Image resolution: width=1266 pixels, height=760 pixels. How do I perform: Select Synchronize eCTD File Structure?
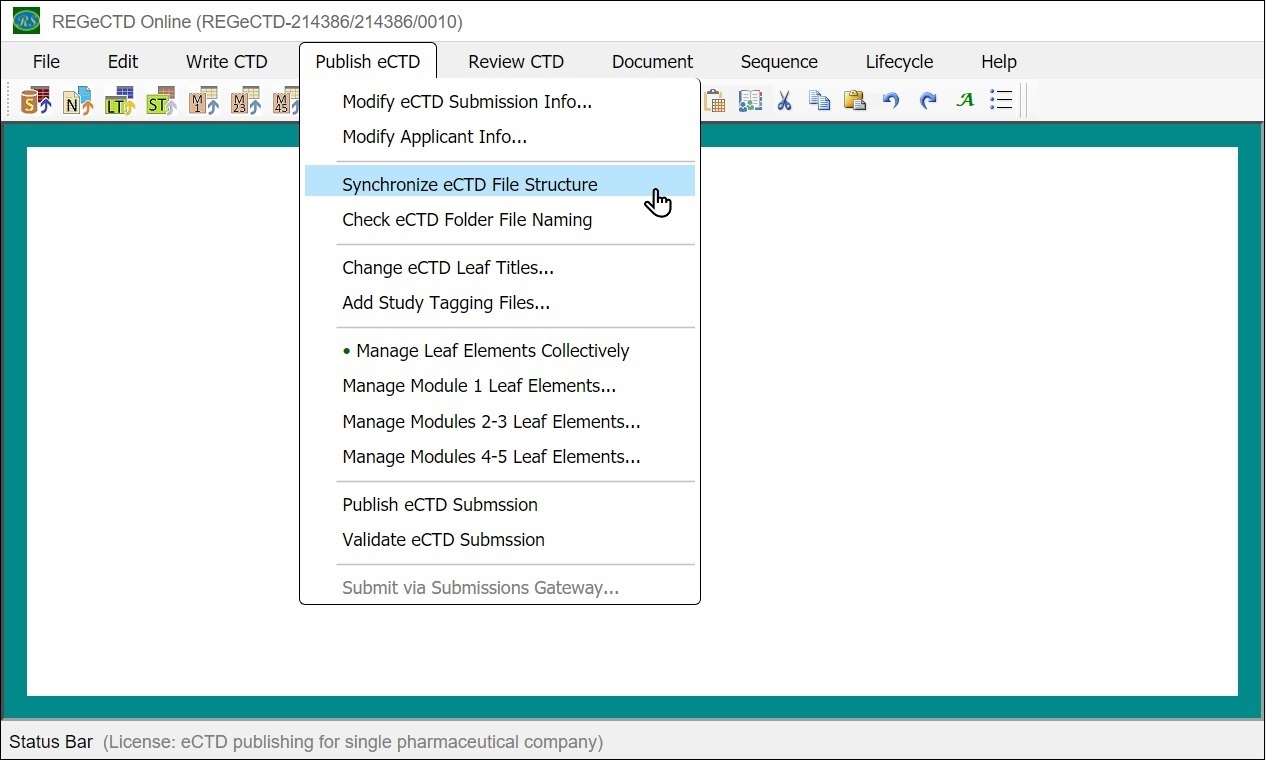pos(469,185)
